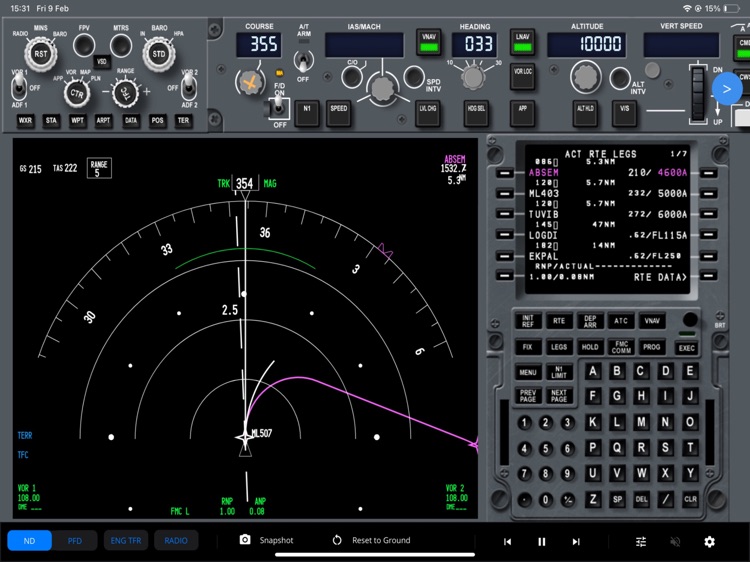Click the TFC range selector knob

pyautogui.click(x=125, y=93)
